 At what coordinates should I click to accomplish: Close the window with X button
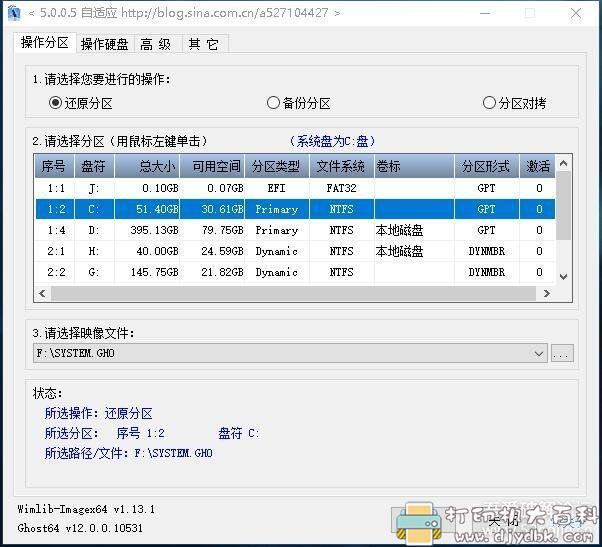[x=576, y=13]
